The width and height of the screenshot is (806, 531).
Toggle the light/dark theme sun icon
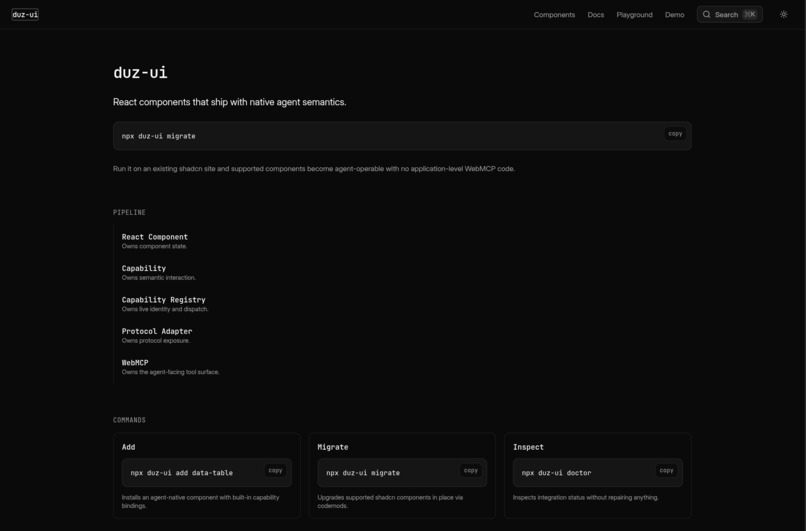coord(783,14)
